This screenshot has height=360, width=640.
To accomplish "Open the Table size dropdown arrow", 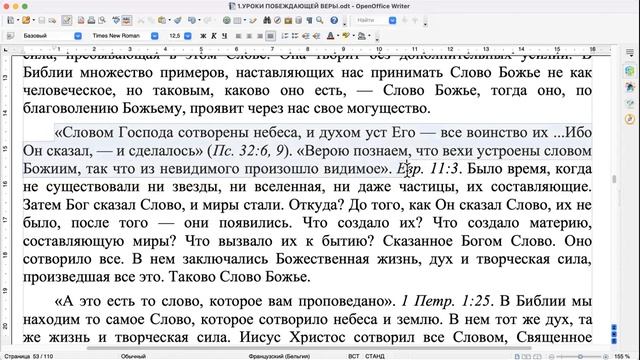I will click(x=244, y=20).
